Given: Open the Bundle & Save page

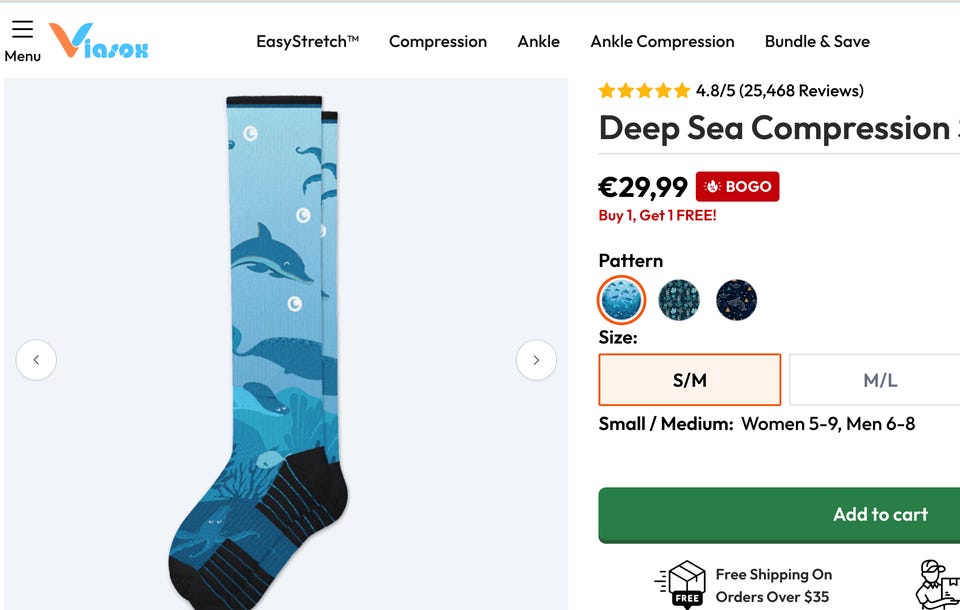Looking at the screenshot, I should point(817,42).
